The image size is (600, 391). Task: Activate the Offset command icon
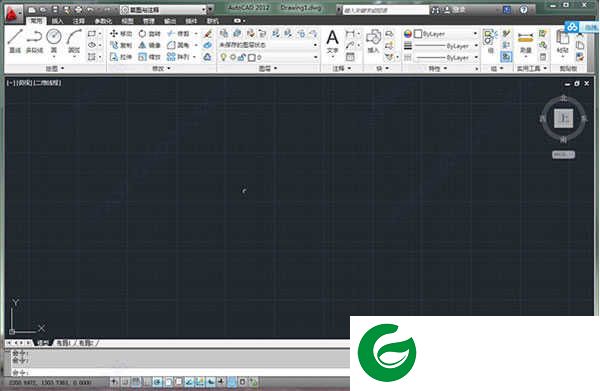click(207, 57)
